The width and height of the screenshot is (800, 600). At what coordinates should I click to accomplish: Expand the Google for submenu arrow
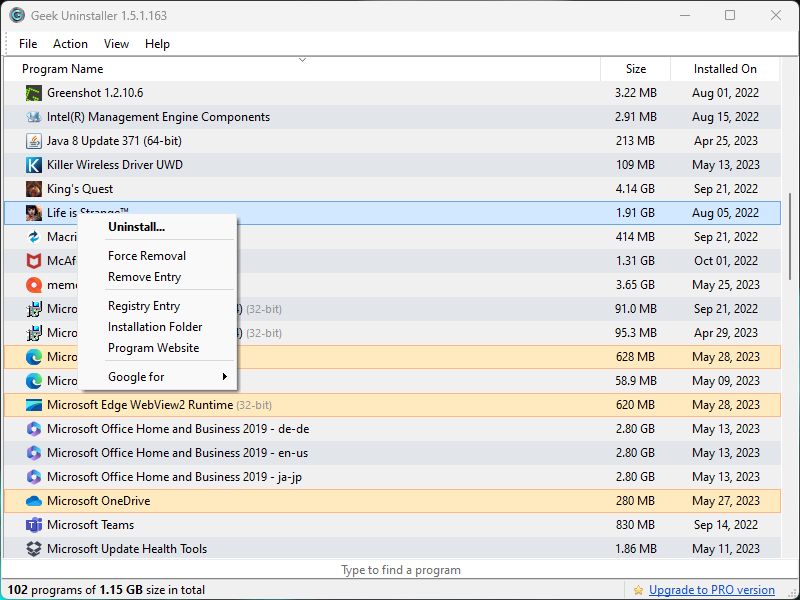click(x=224, y=377)
